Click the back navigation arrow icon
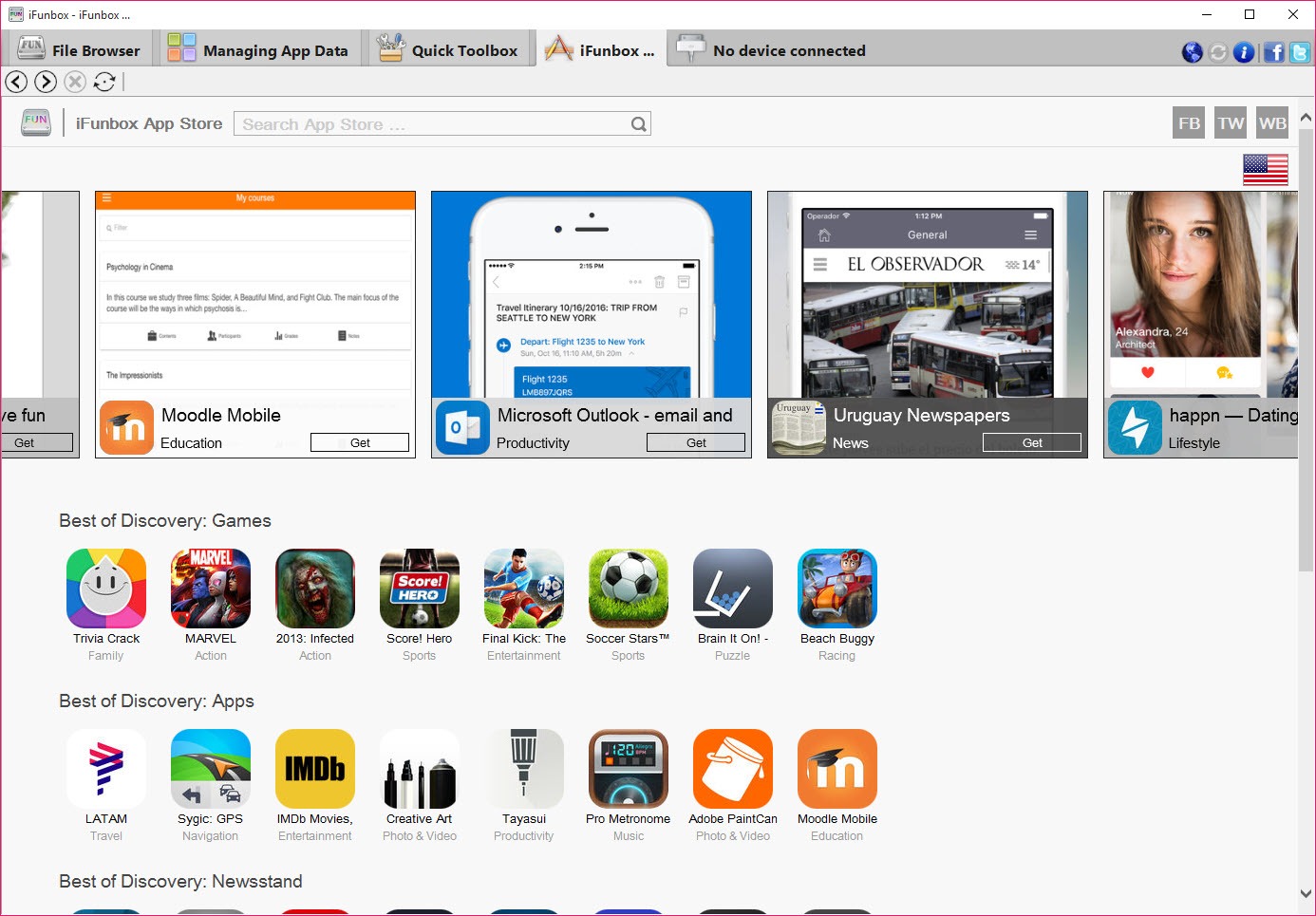 [16, 82]
